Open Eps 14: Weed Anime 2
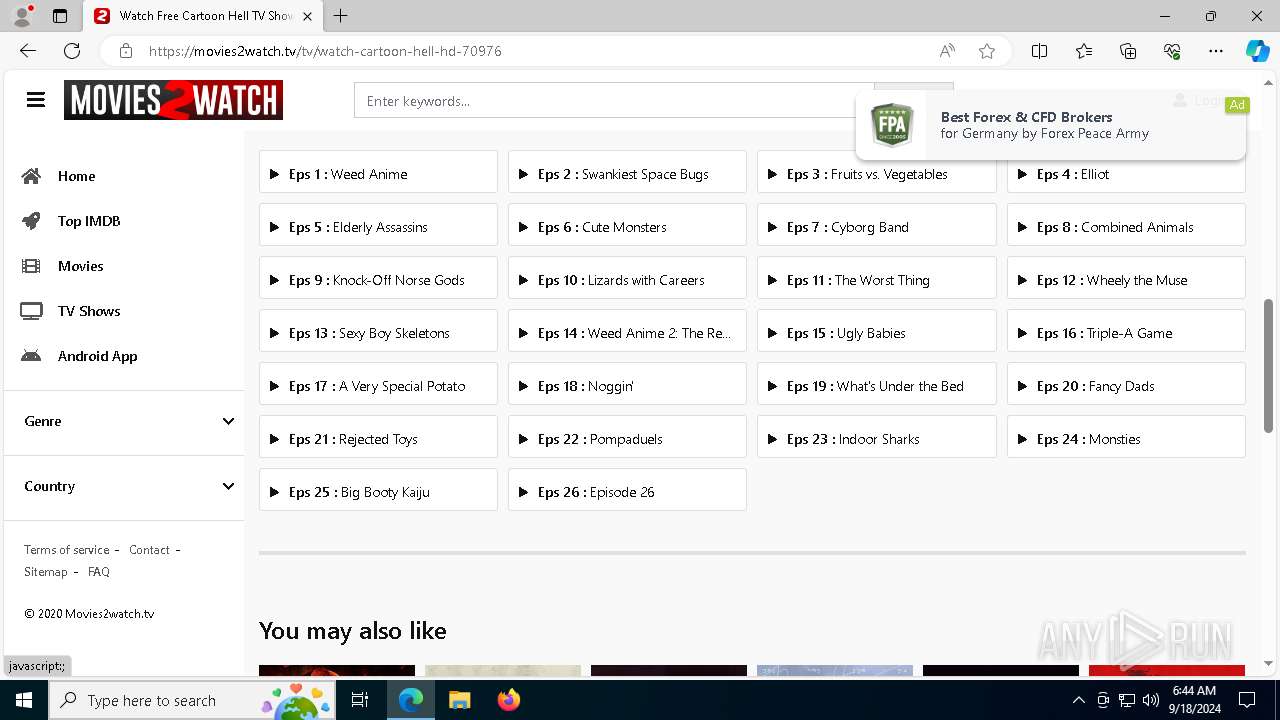 point(627,333)
